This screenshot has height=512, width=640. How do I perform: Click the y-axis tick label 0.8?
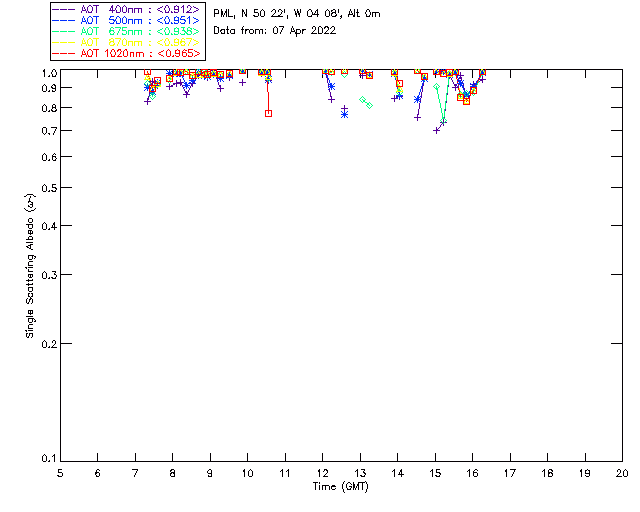tap(49, 108)
